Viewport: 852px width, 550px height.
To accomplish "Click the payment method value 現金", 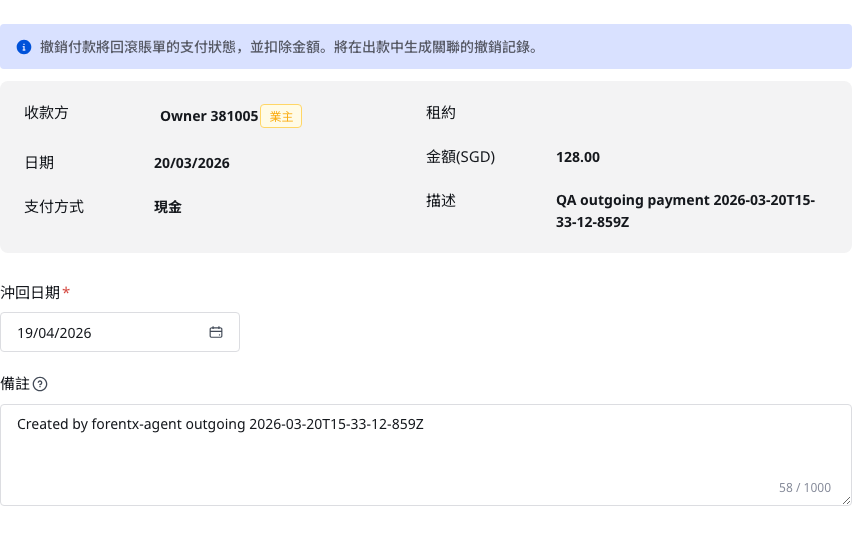I will tap(168, 207).
